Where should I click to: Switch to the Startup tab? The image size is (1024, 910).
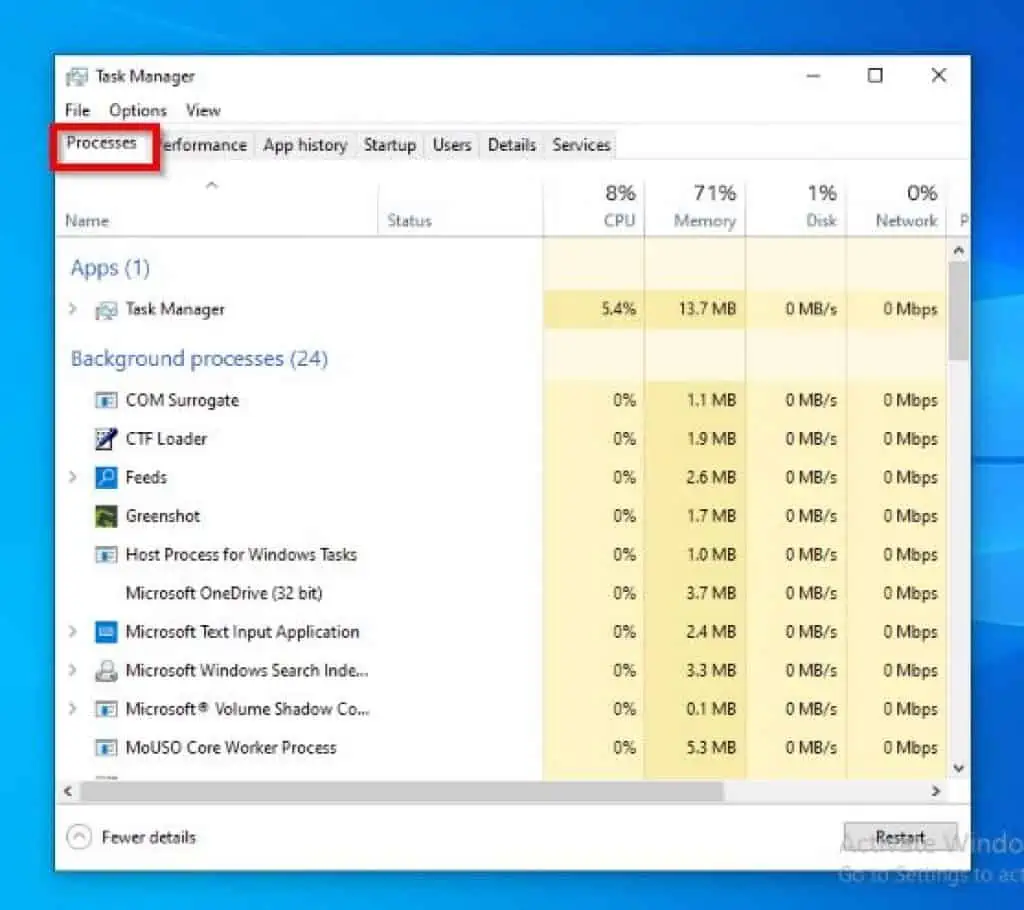tap(390, 145)
